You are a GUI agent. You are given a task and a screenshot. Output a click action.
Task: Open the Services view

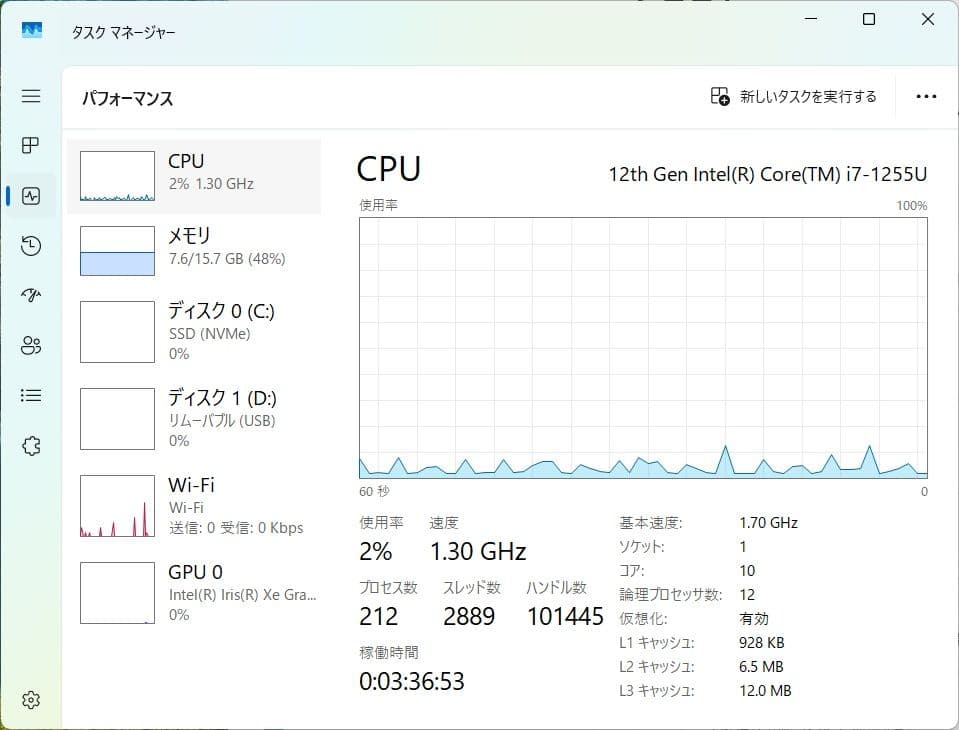[x=30, y=445]
